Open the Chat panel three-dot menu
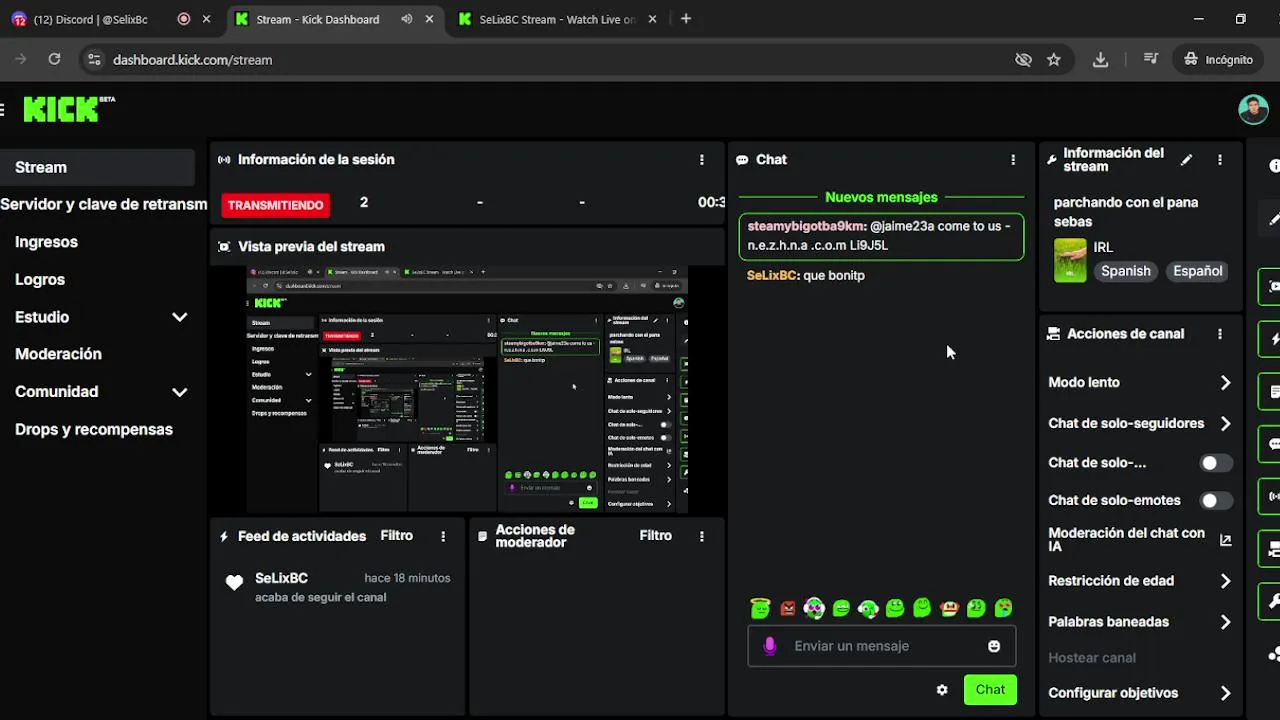This screenshot has width=1280, height=720. (x=1013, y=159)
